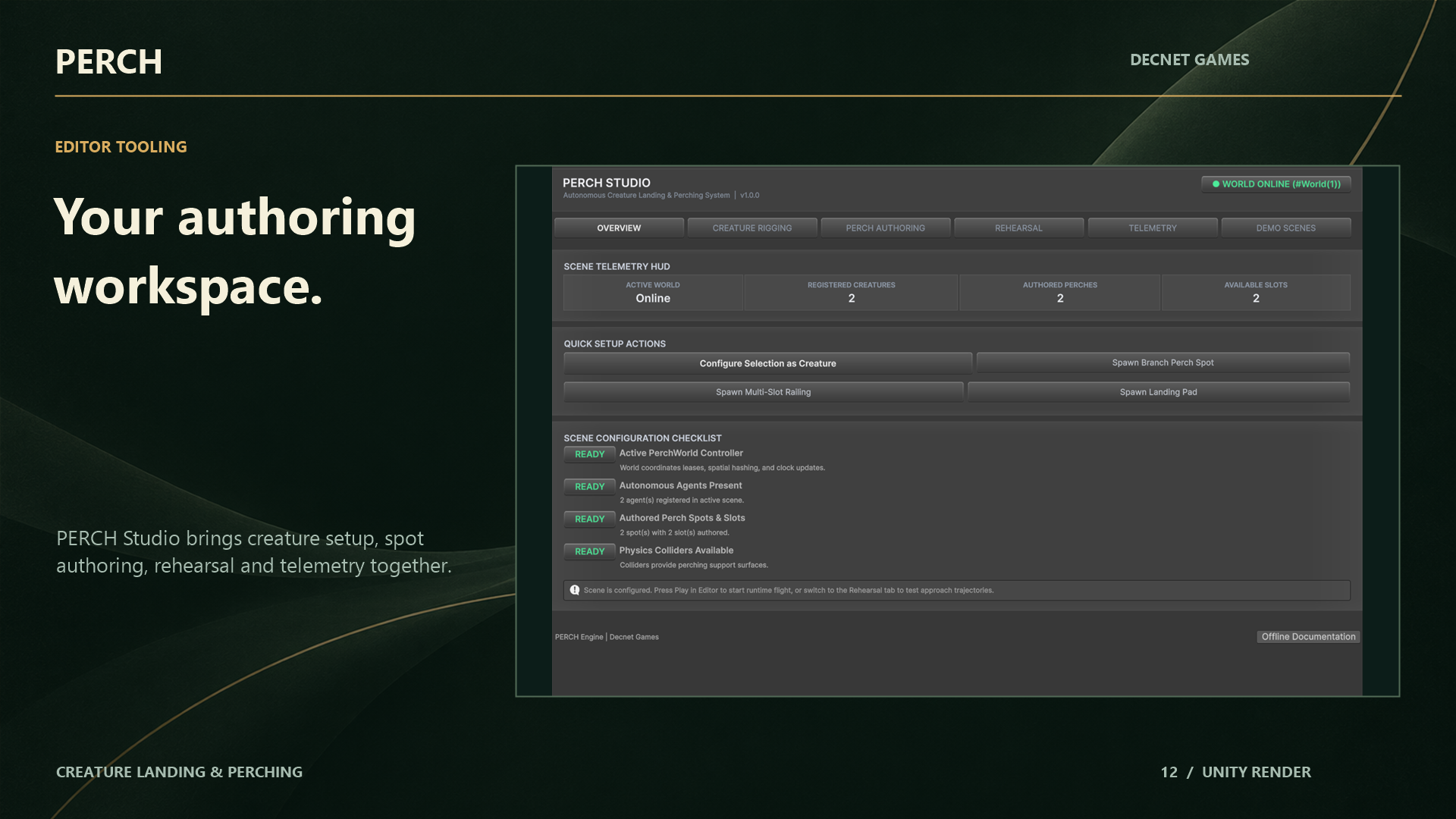Viewport: 1456px width, 819px height.
Task: Open Offline Documentation
Action: (x=1308, y=637)
